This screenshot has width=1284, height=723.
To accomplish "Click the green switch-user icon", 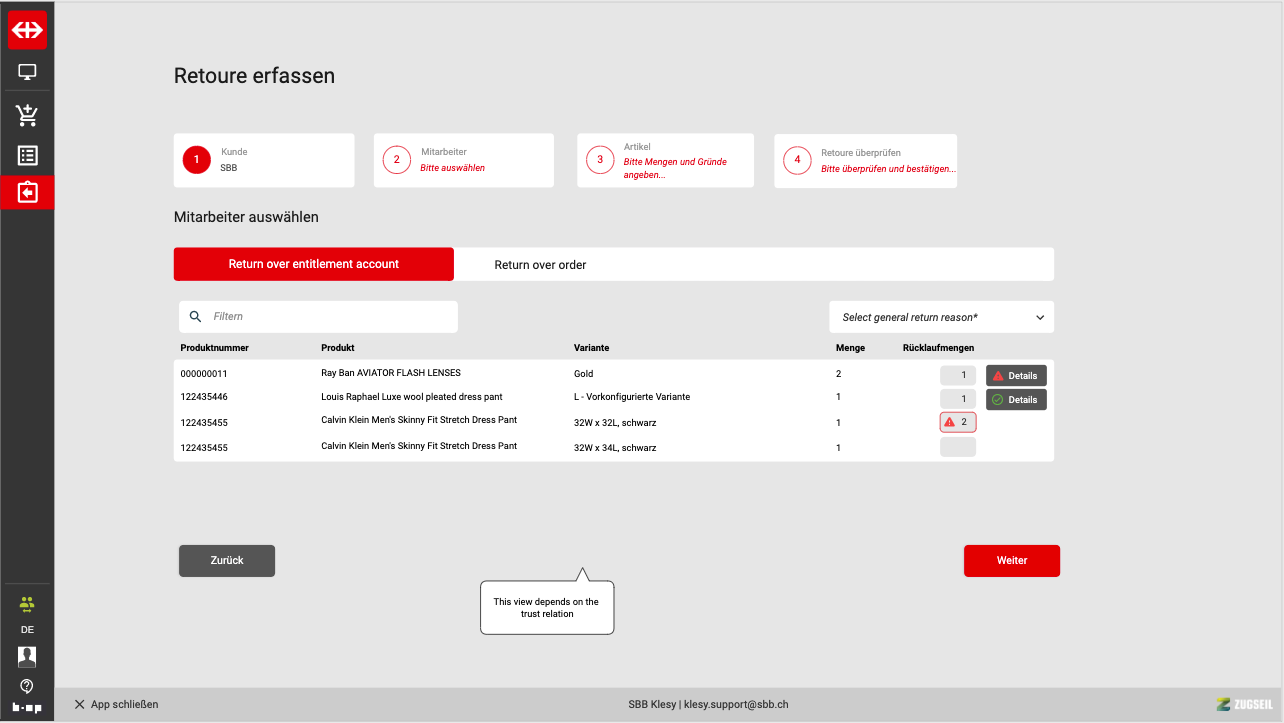I will tap(27, 604).
